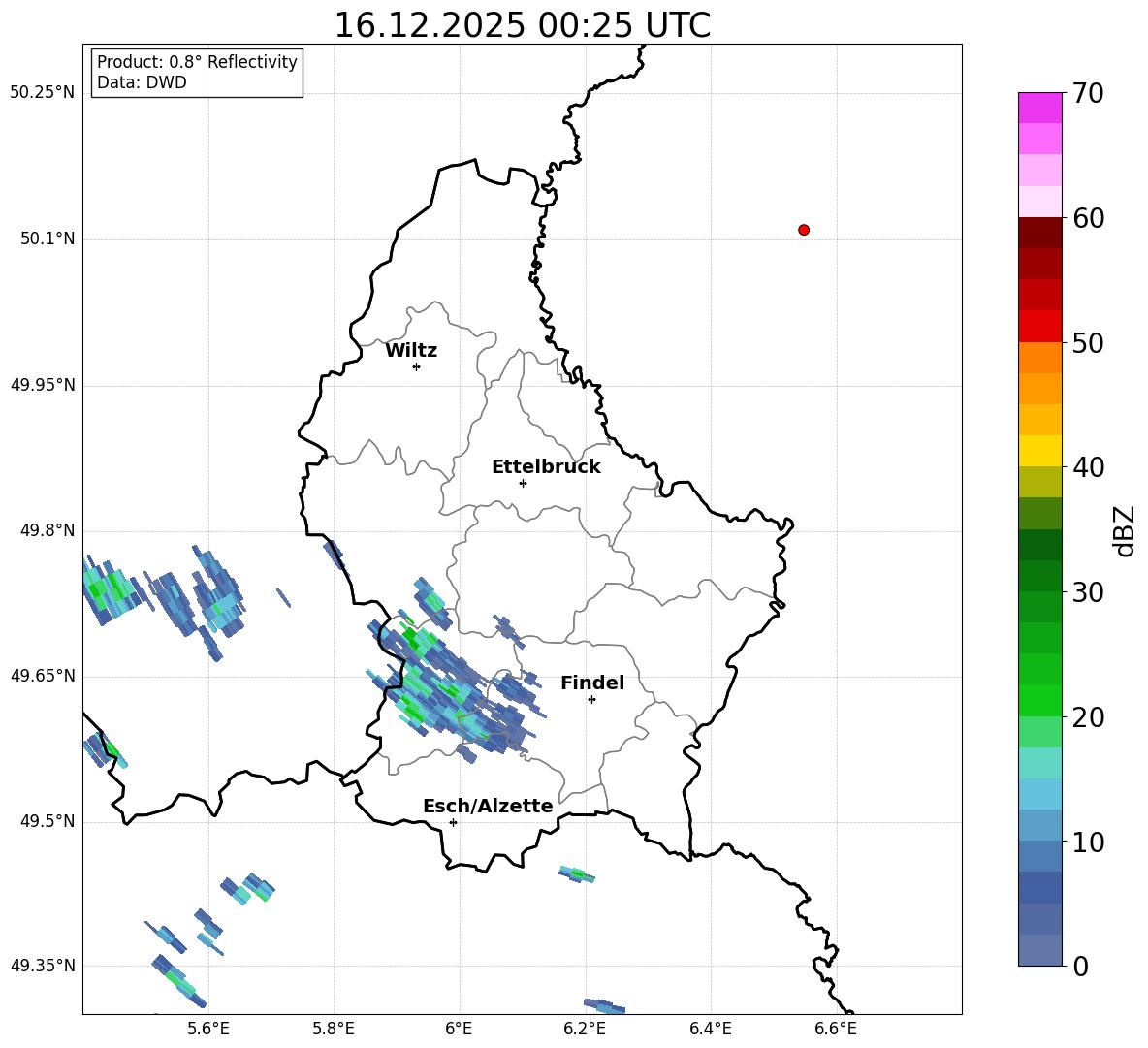
Task: Click the 20 tick on the colorbar
Action: (1088, 717)
